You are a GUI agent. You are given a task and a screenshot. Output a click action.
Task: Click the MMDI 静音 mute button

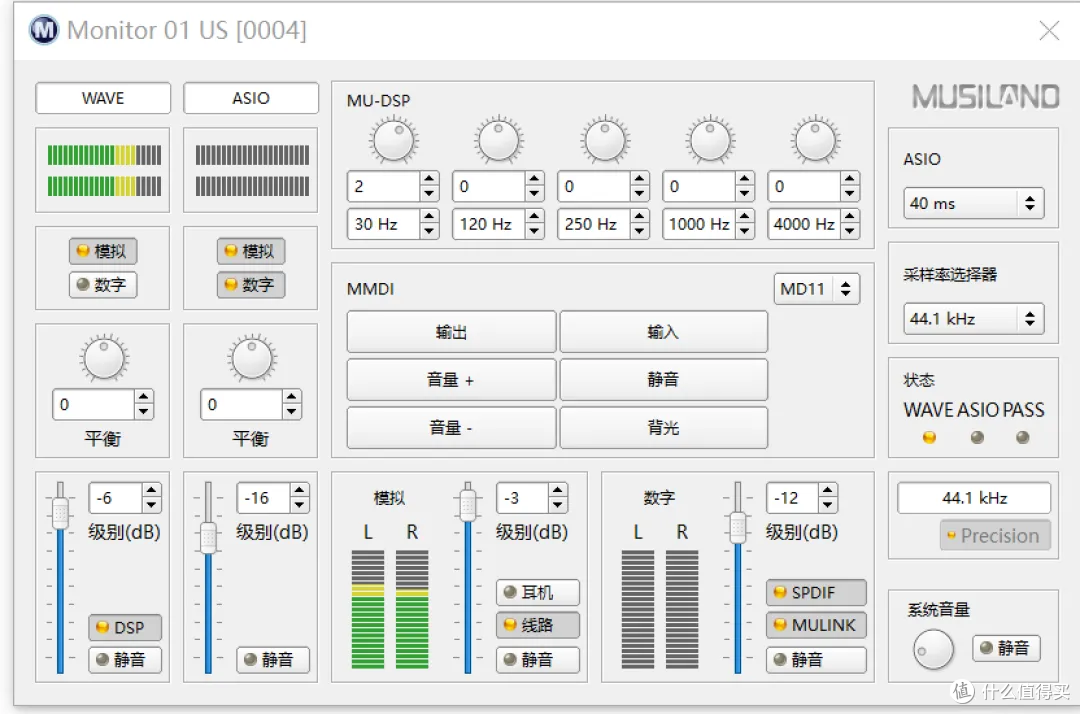pyautogui.click(x=663, y=380)
